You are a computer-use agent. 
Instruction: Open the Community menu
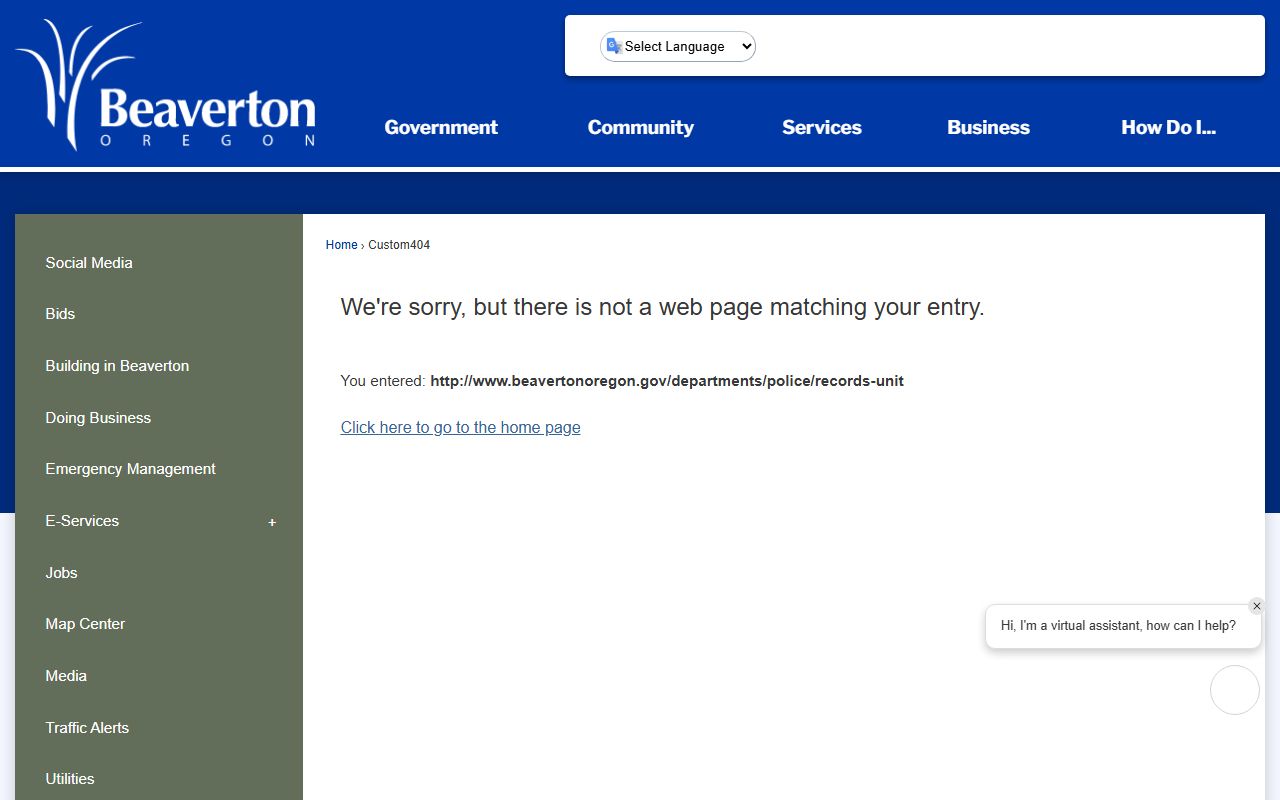pyautogui.click(x=641, y=127)
